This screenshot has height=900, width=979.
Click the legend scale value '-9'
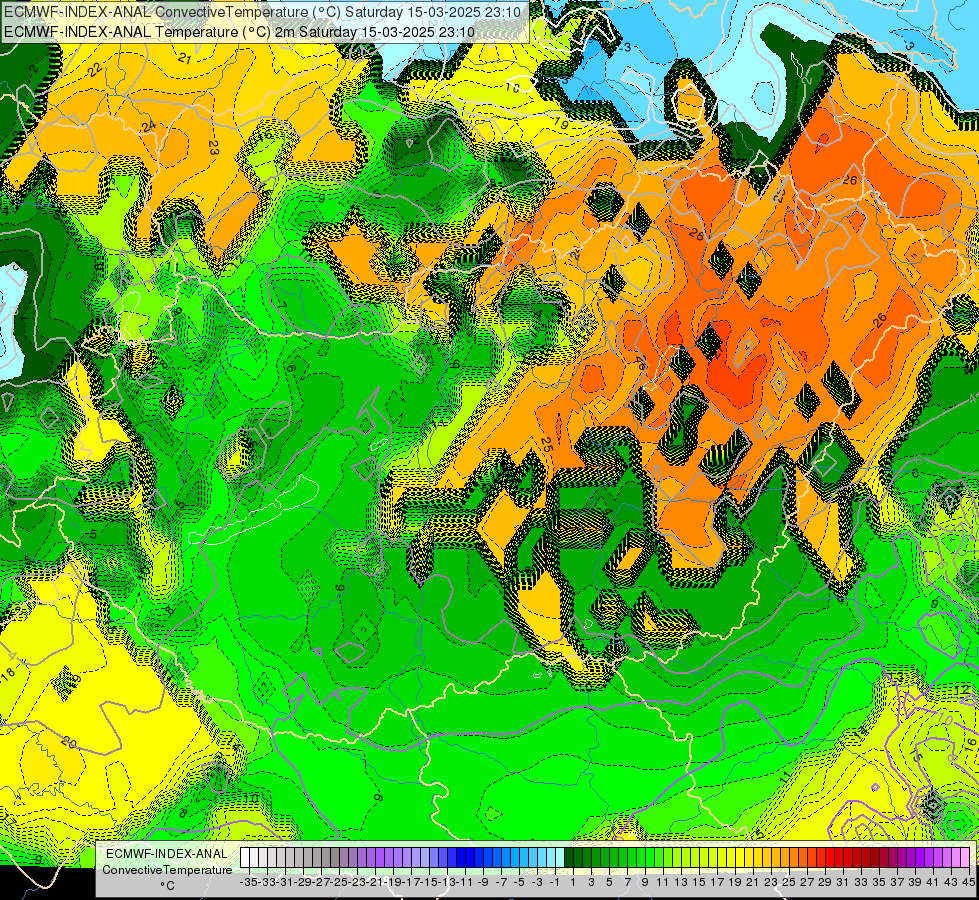[483, 882]
